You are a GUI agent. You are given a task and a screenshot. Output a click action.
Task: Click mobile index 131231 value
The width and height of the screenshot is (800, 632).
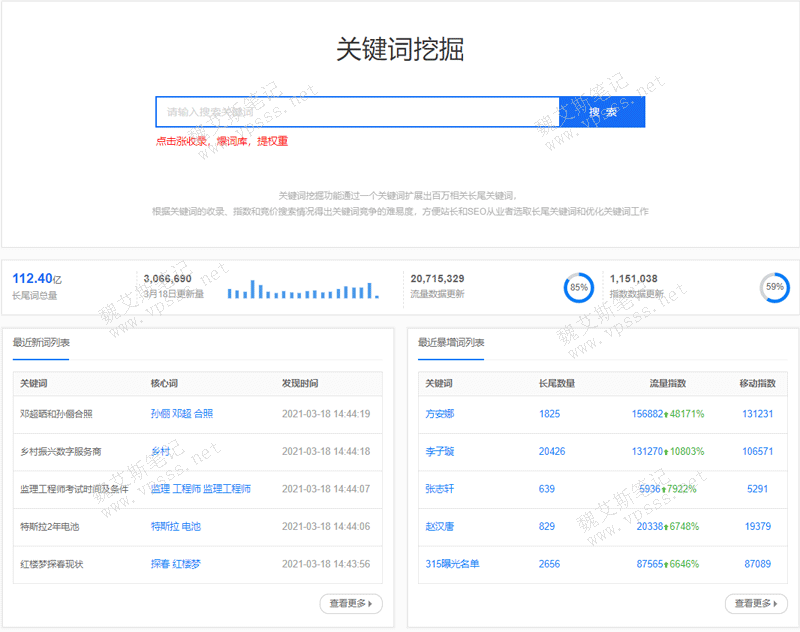pos(757,414)
